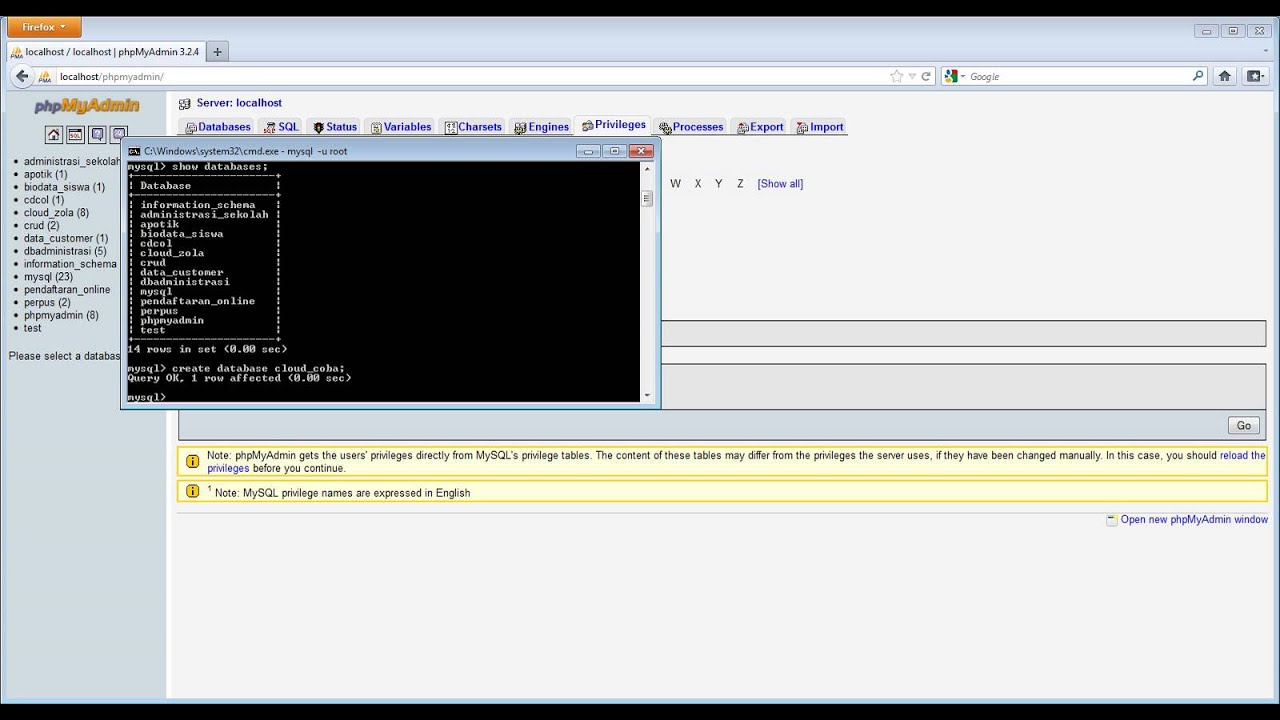Click the Firefox back arrow button
The image size is (1280, 720).
(22, 76)
